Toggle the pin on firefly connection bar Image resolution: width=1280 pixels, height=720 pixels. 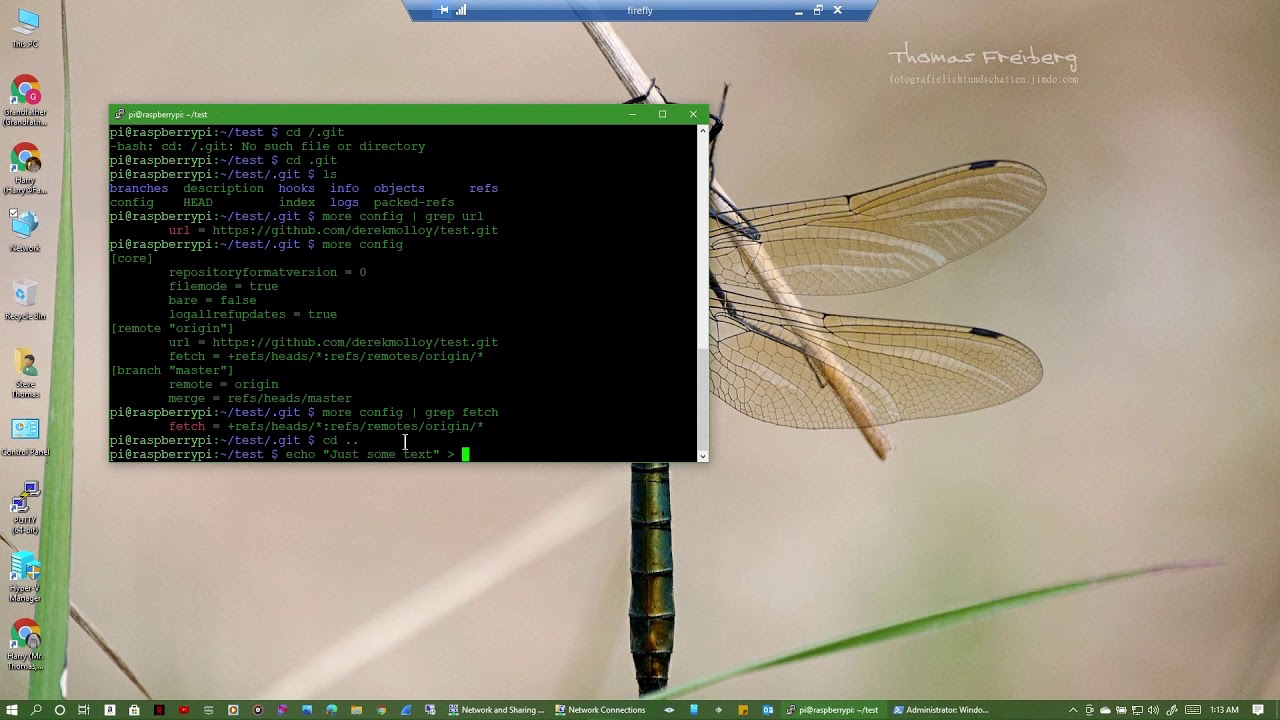pos(444,10)
